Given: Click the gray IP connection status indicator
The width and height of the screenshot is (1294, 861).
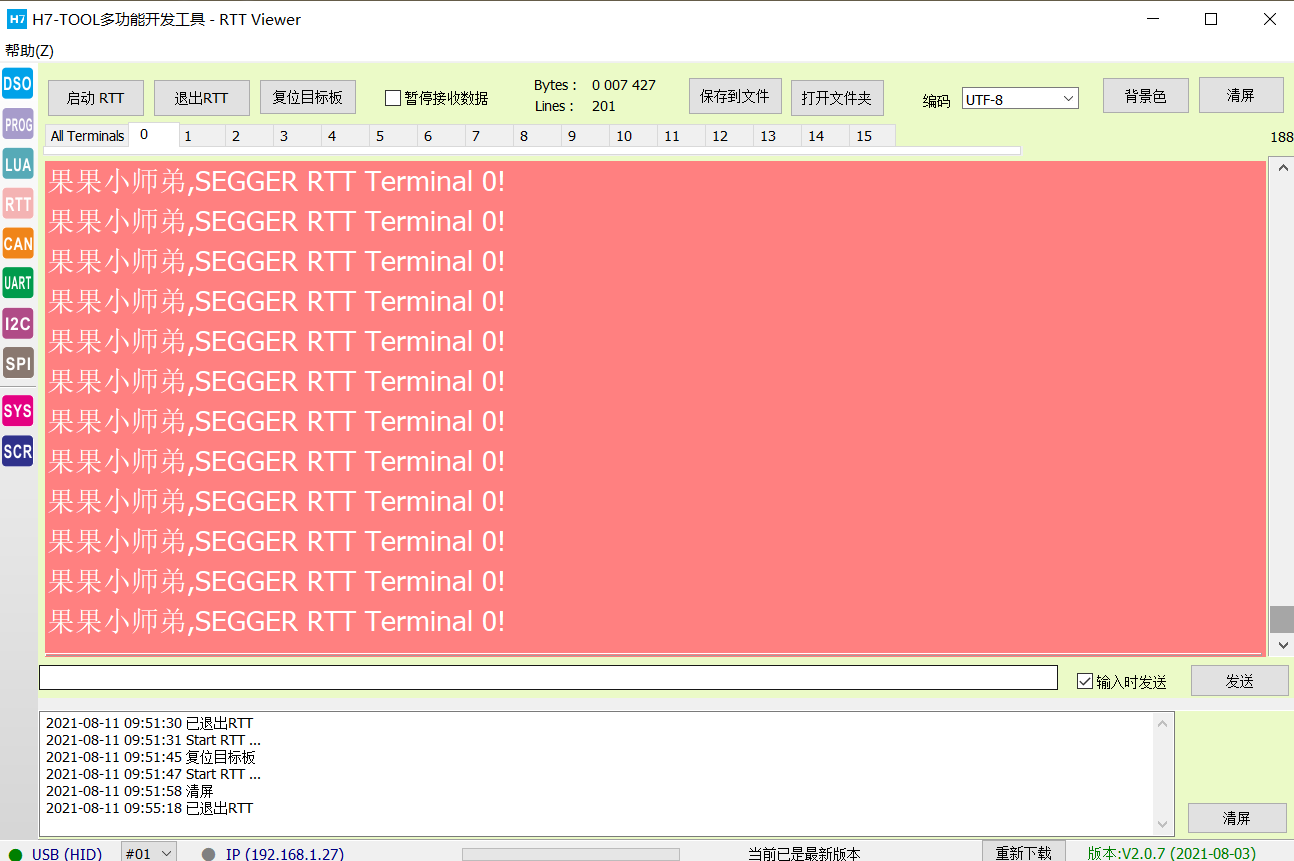Looking at the screenshot, I should click(208, 854).
